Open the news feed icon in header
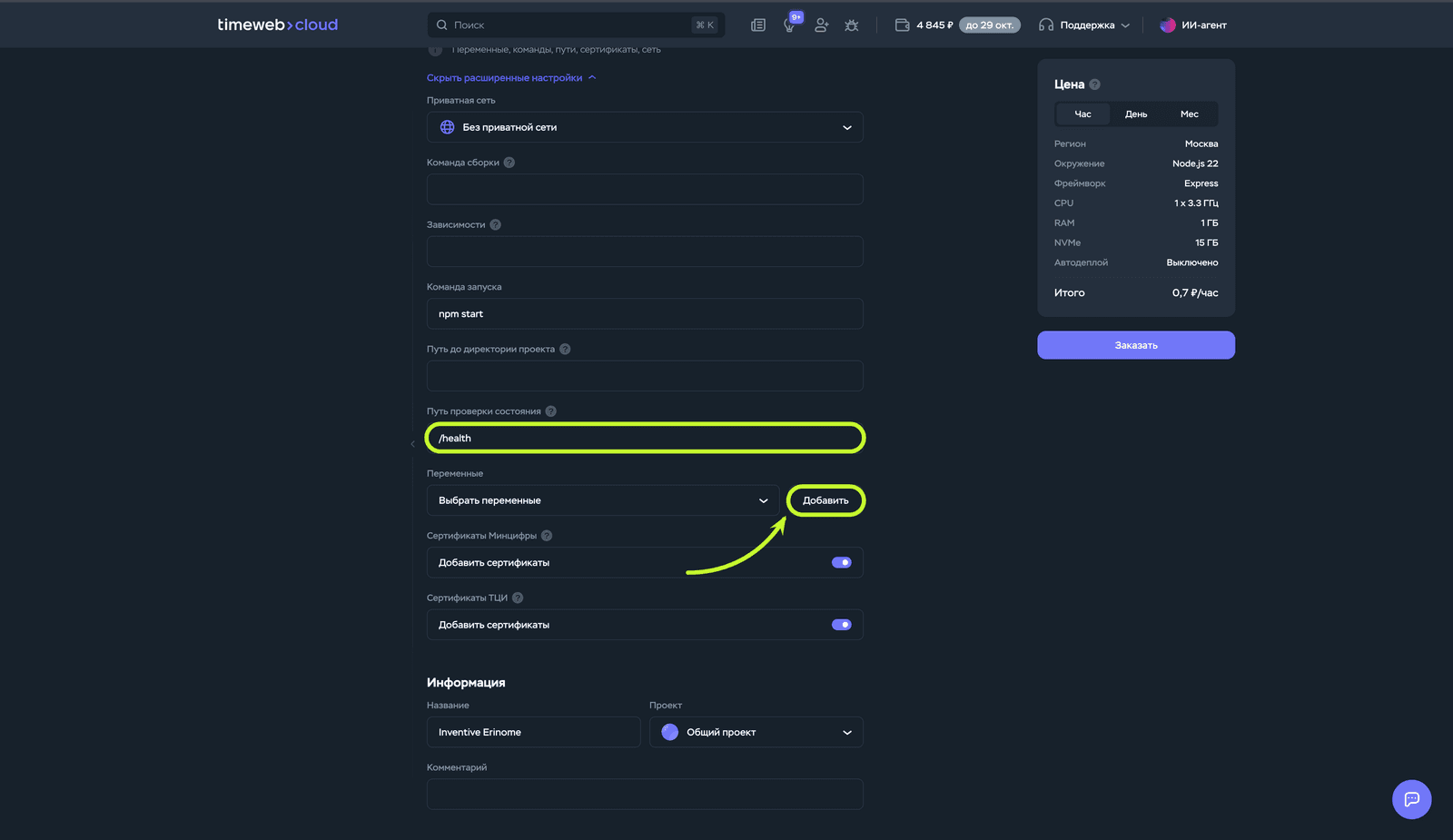The width and height of the screenshot is (1453, 840). [x=758, y=25]
